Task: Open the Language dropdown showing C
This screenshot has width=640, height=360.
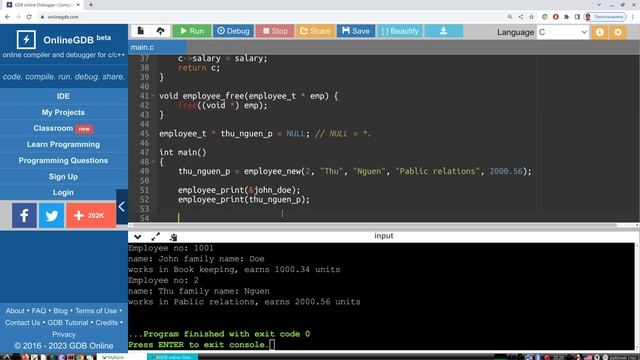Action: pyautogui.click(x=562, y=32)
